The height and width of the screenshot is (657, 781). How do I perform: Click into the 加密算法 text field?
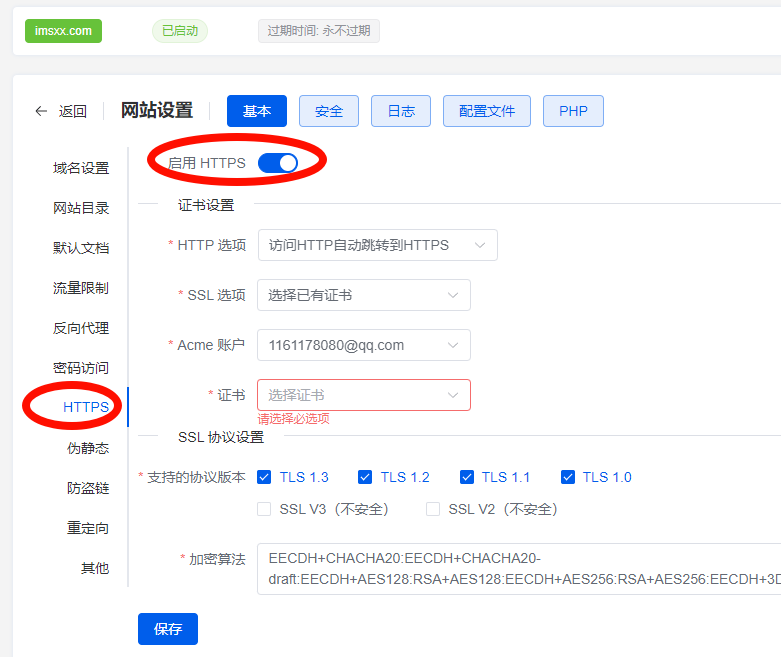tap(519, 569)
